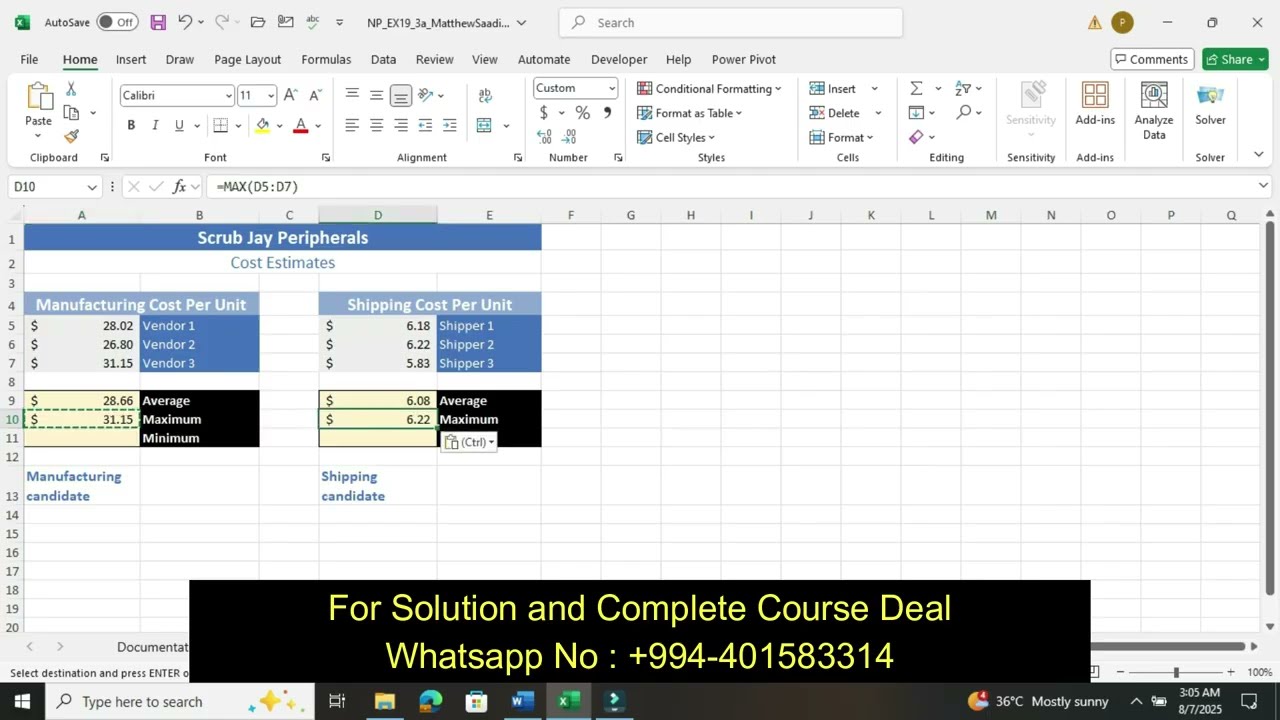Switch to the Page Layout tab
This screenshot has width=1280, height=720.
(x=247, y=59)
